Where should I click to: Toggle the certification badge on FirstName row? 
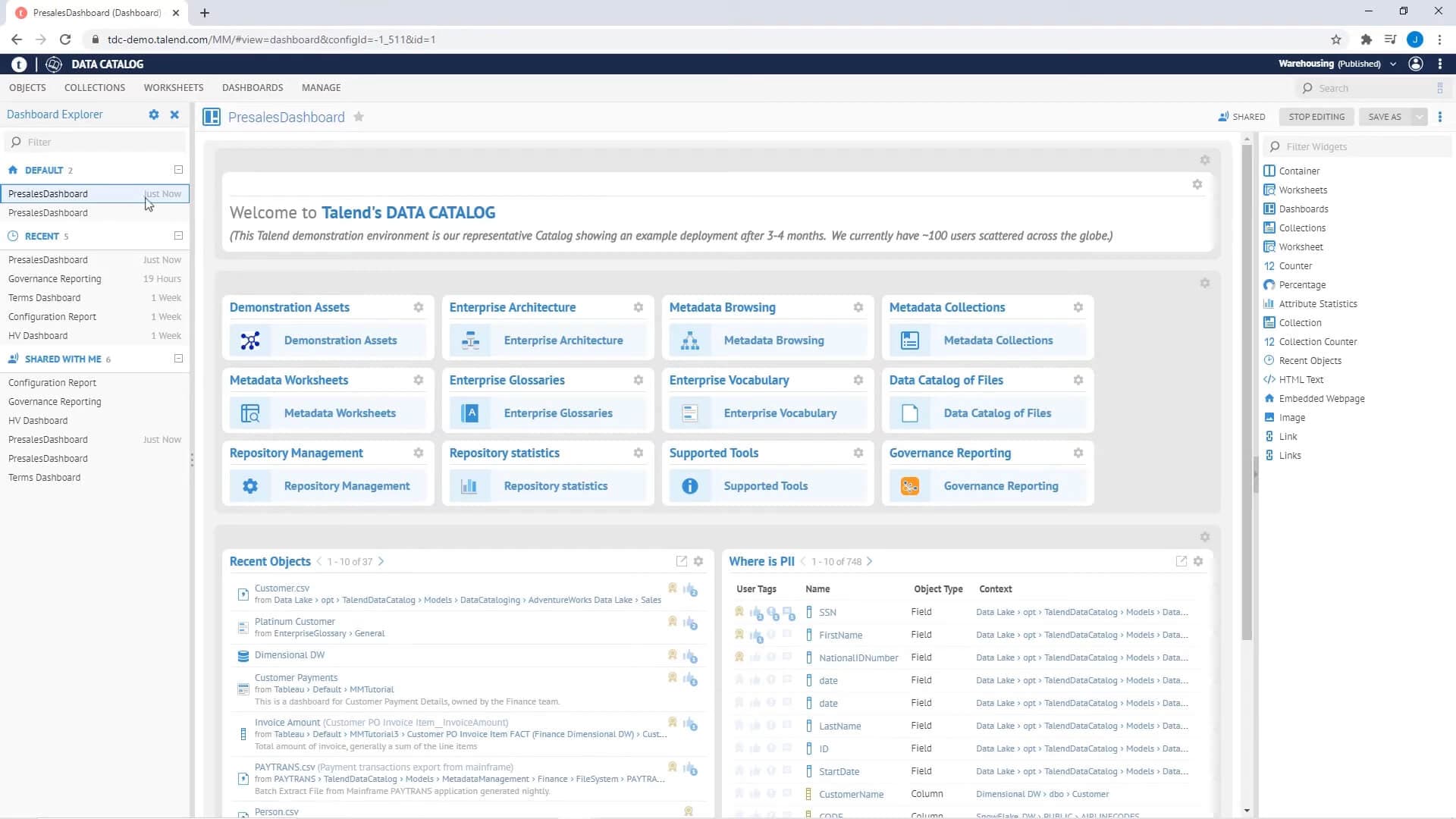(739, 635)
